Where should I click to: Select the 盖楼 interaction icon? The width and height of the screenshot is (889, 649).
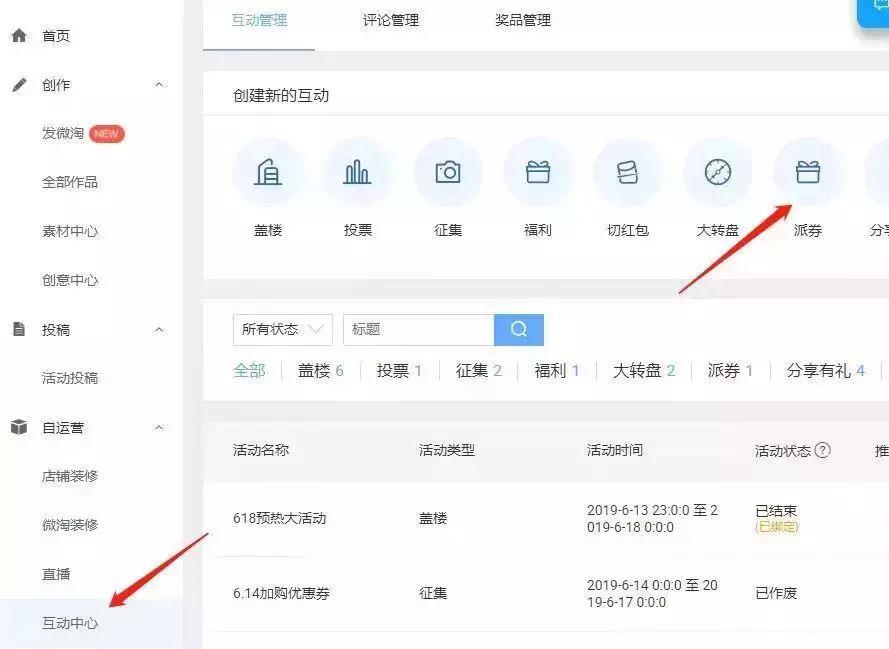[x=269, y=172]
